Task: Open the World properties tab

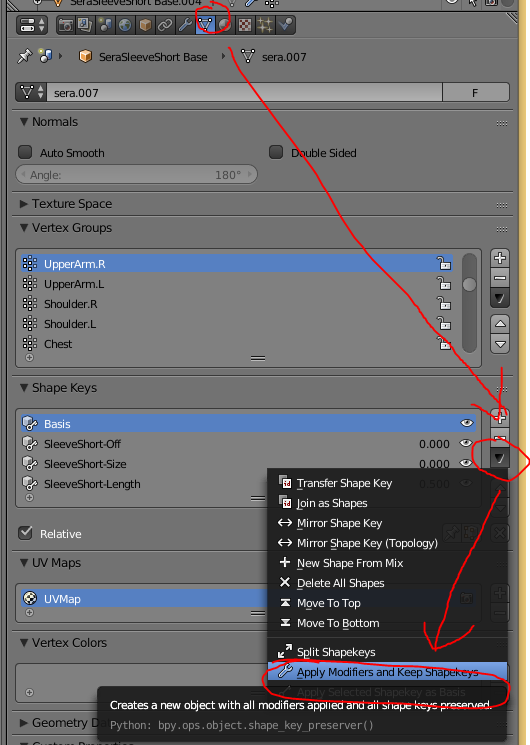Action: point(125,25)
